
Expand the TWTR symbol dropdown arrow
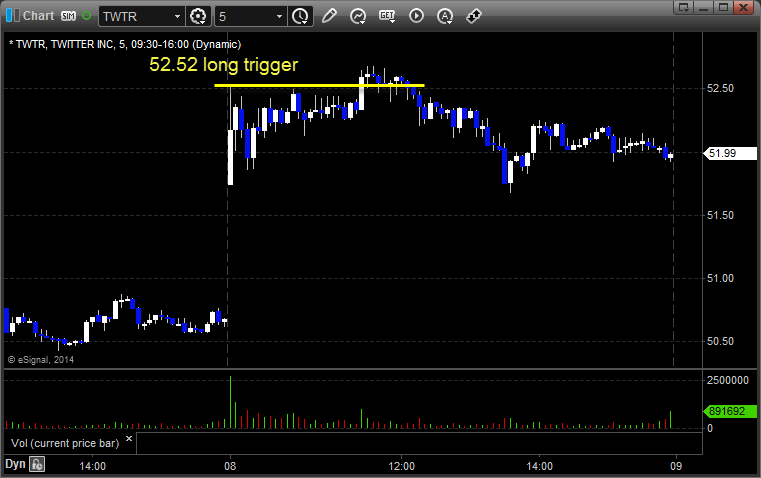[177, 16]
